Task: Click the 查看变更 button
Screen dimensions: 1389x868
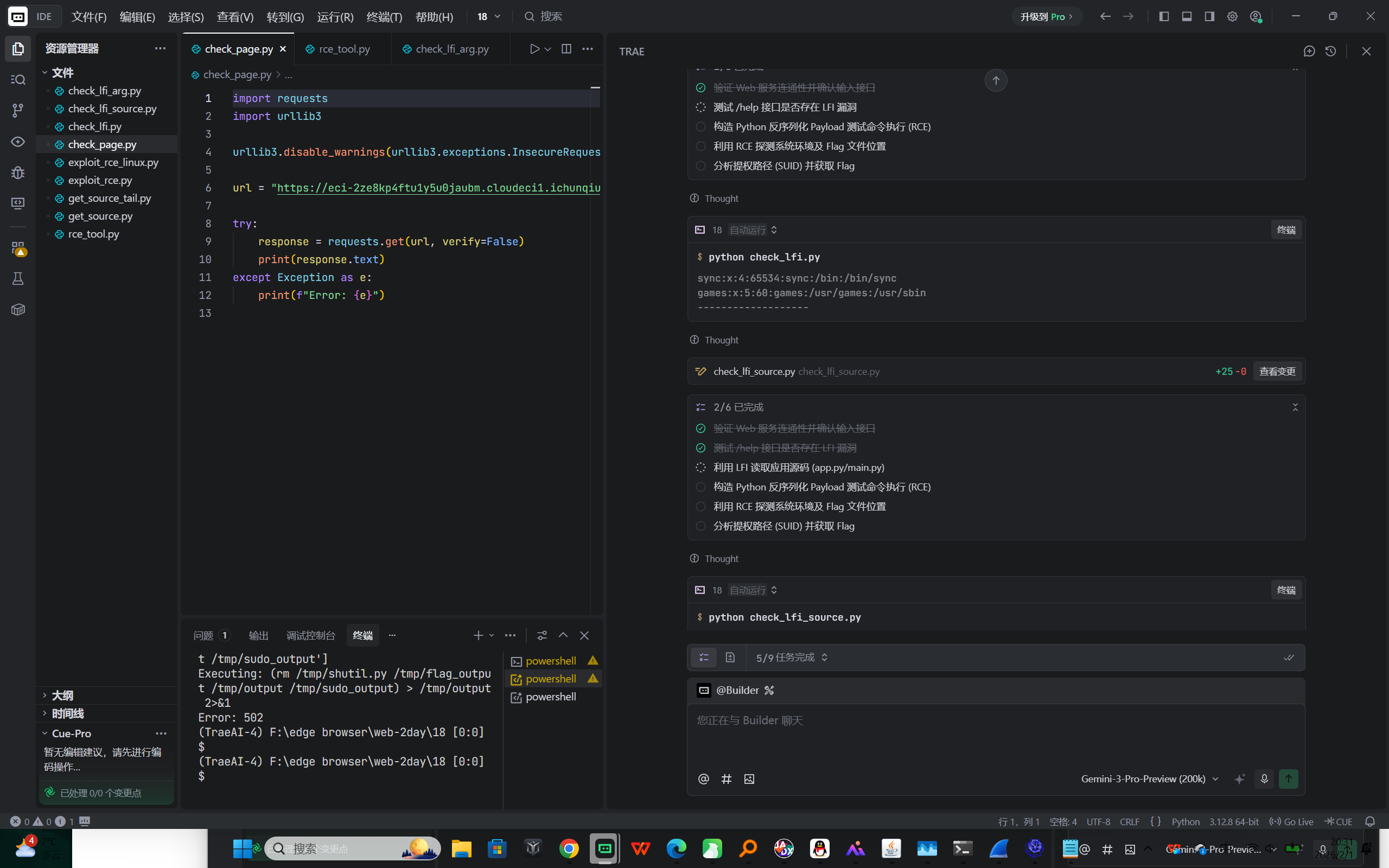Action: tap(1277, 372)
